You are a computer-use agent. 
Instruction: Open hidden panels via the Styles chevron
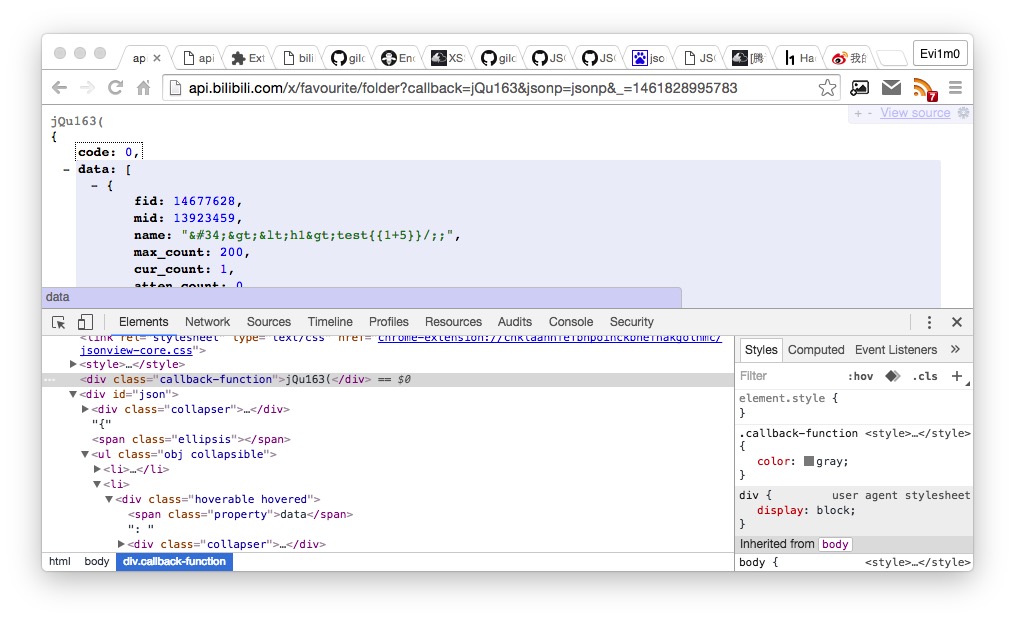[x=955, y=350]
